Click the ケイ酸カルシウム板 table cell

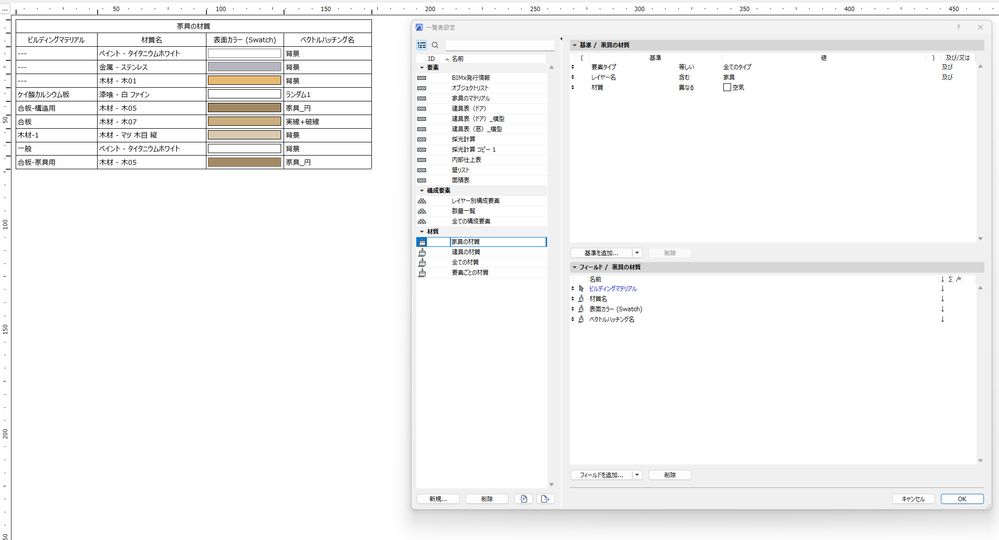57,94
